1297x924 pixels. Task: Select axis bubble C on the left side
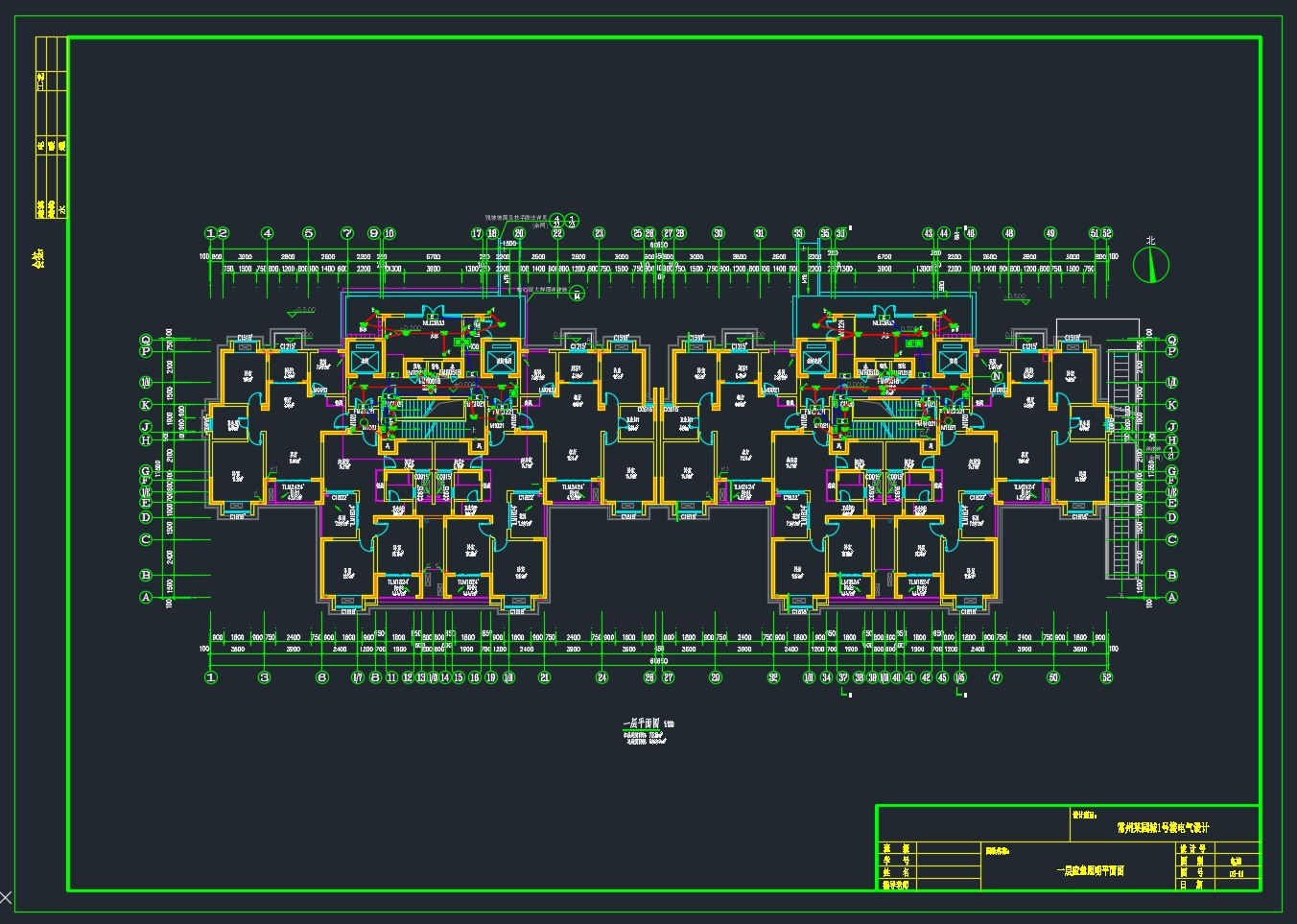pos(146,539)
